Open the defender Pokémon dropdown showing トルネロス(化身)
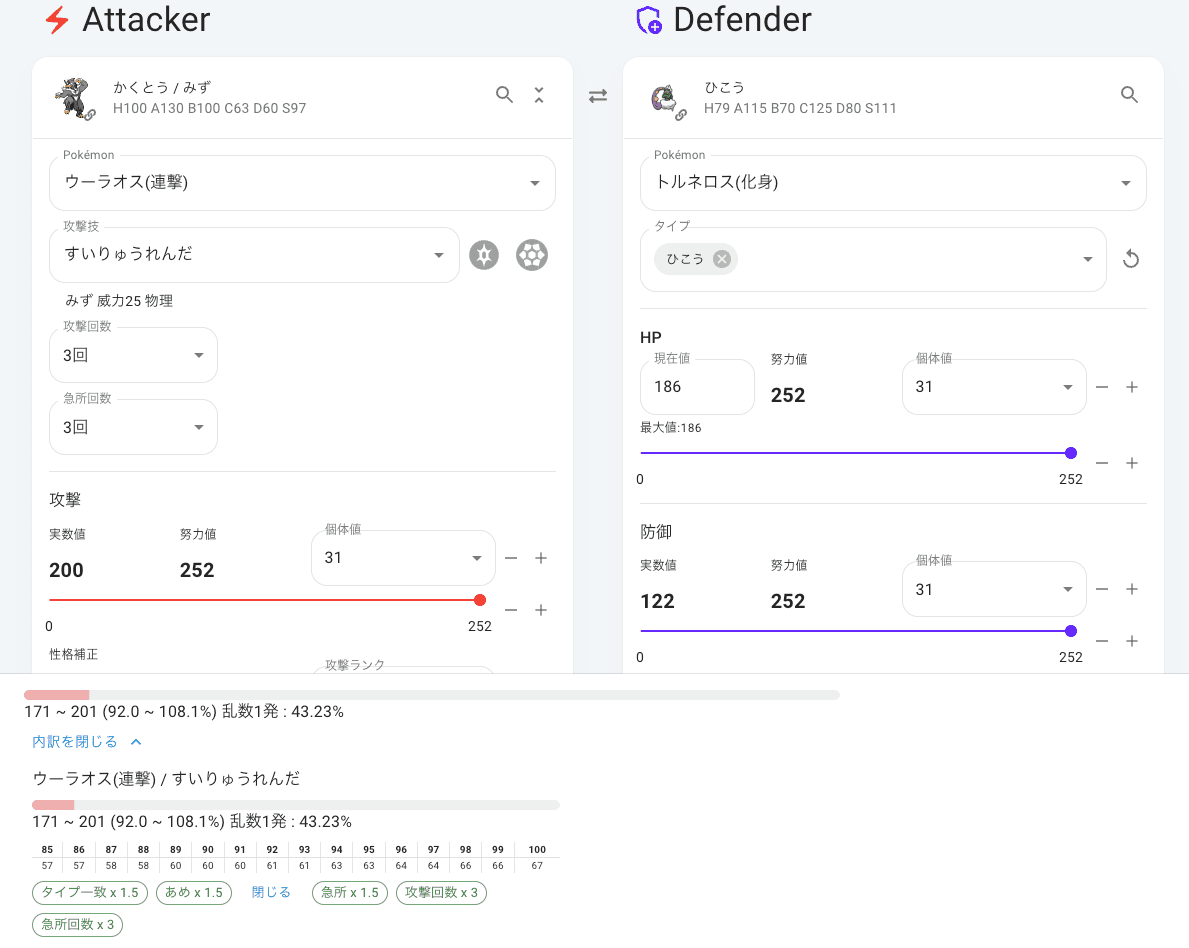 pyautogui.click(x=893, y=183)
